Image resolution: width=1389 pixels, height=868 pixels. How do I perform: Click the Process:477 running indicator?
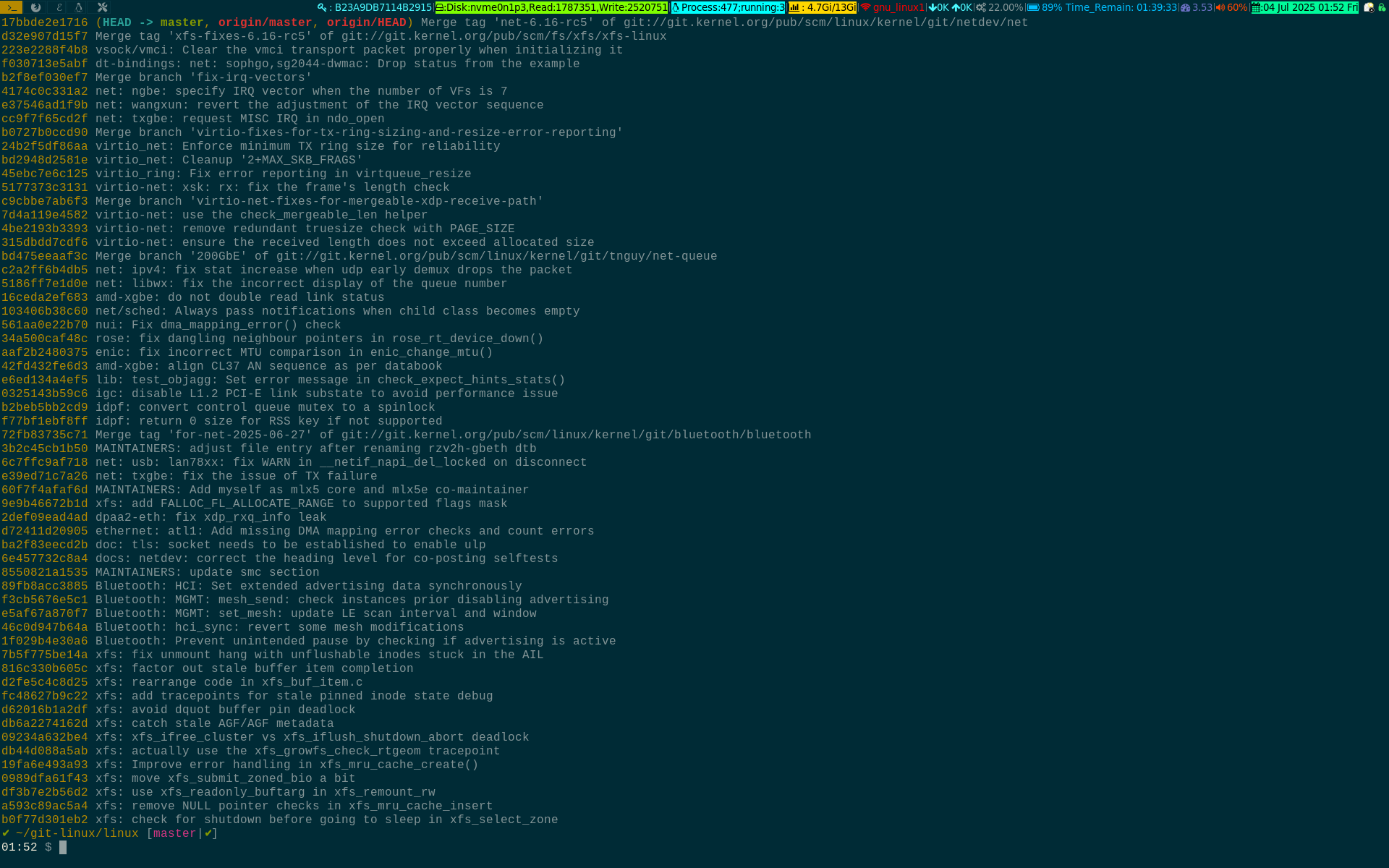pos(728,7)
